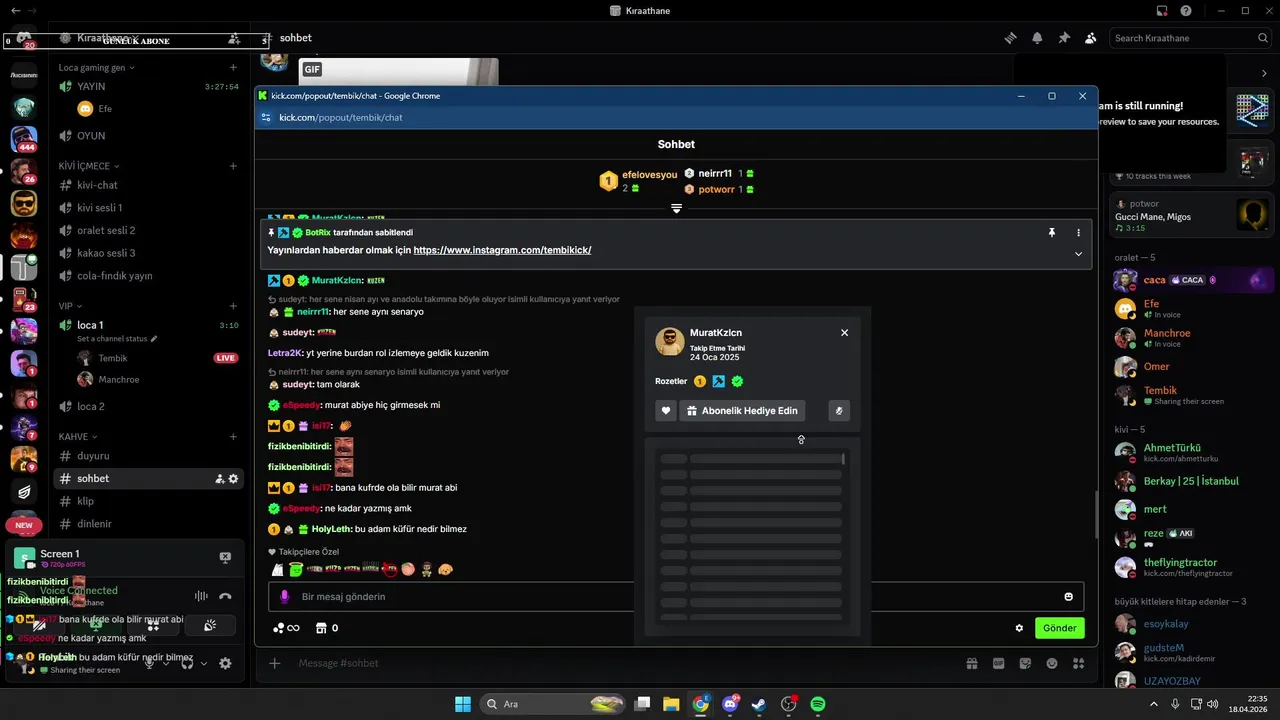This screenshot has height=720, width=1280.
Task: Open the OYUN voice channel
Action: pos(91,136)
